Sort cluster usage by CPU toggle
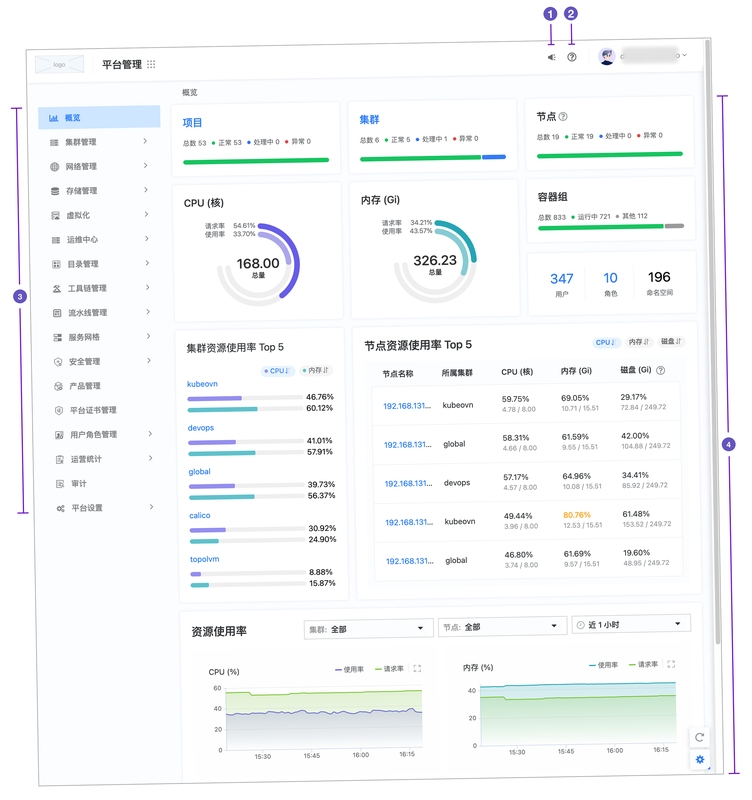The width and height of the screenshot is (752, 800). [x=277, y=371]
